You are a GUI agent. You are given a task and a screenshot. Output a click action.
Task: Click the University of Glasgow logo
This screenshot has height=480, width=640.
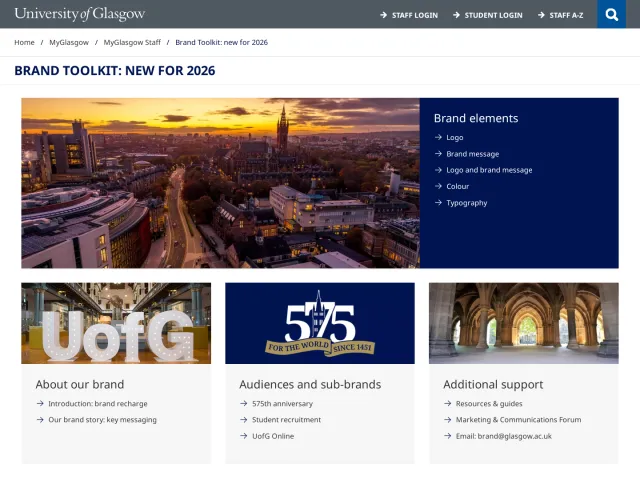(x=80, y=13)
